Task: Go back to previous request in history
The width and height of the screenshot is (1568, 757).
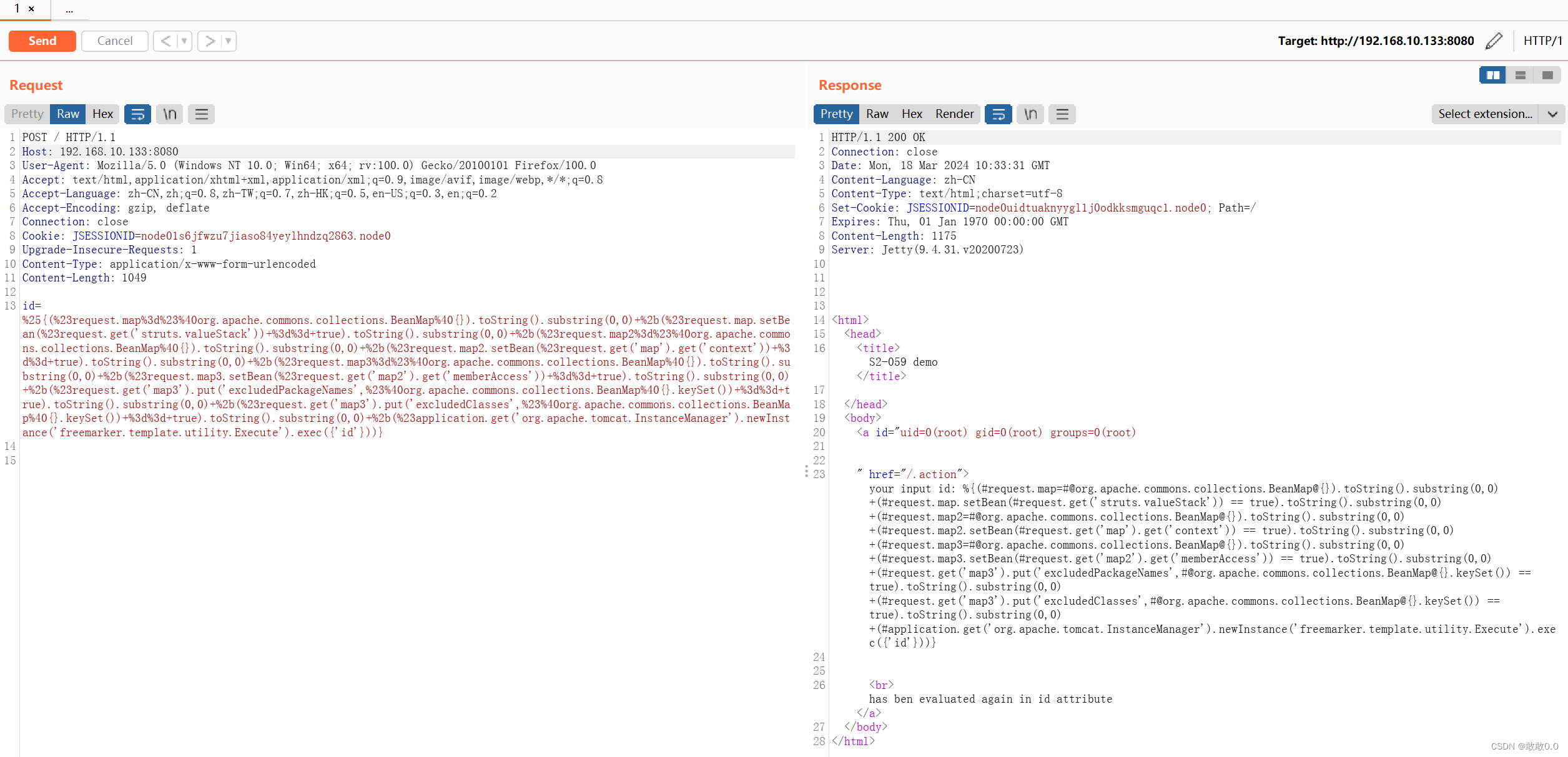Action: (165, 41)
